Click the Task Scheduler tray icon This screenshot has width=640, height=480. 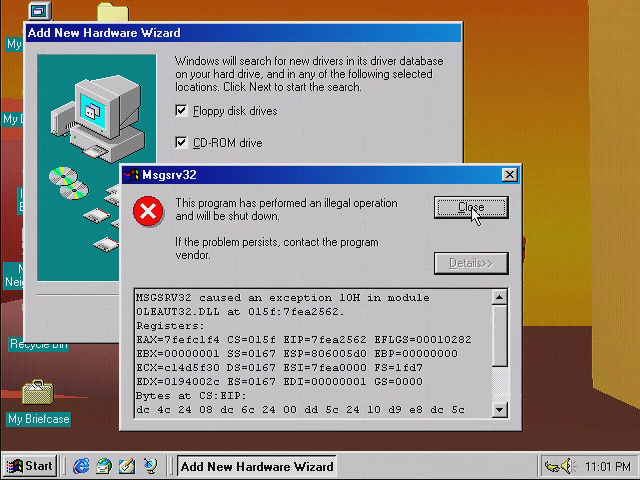(552, 466)
